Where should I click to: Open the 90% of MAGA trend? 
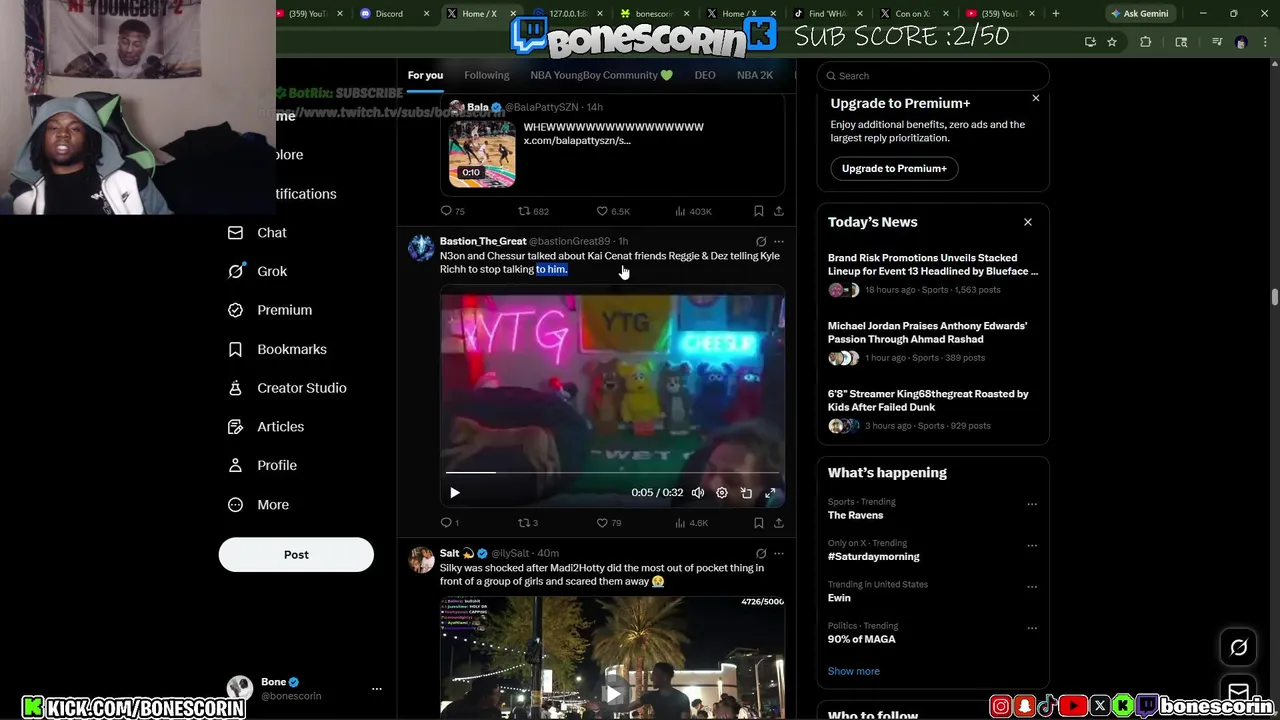(x=861, y=639)
